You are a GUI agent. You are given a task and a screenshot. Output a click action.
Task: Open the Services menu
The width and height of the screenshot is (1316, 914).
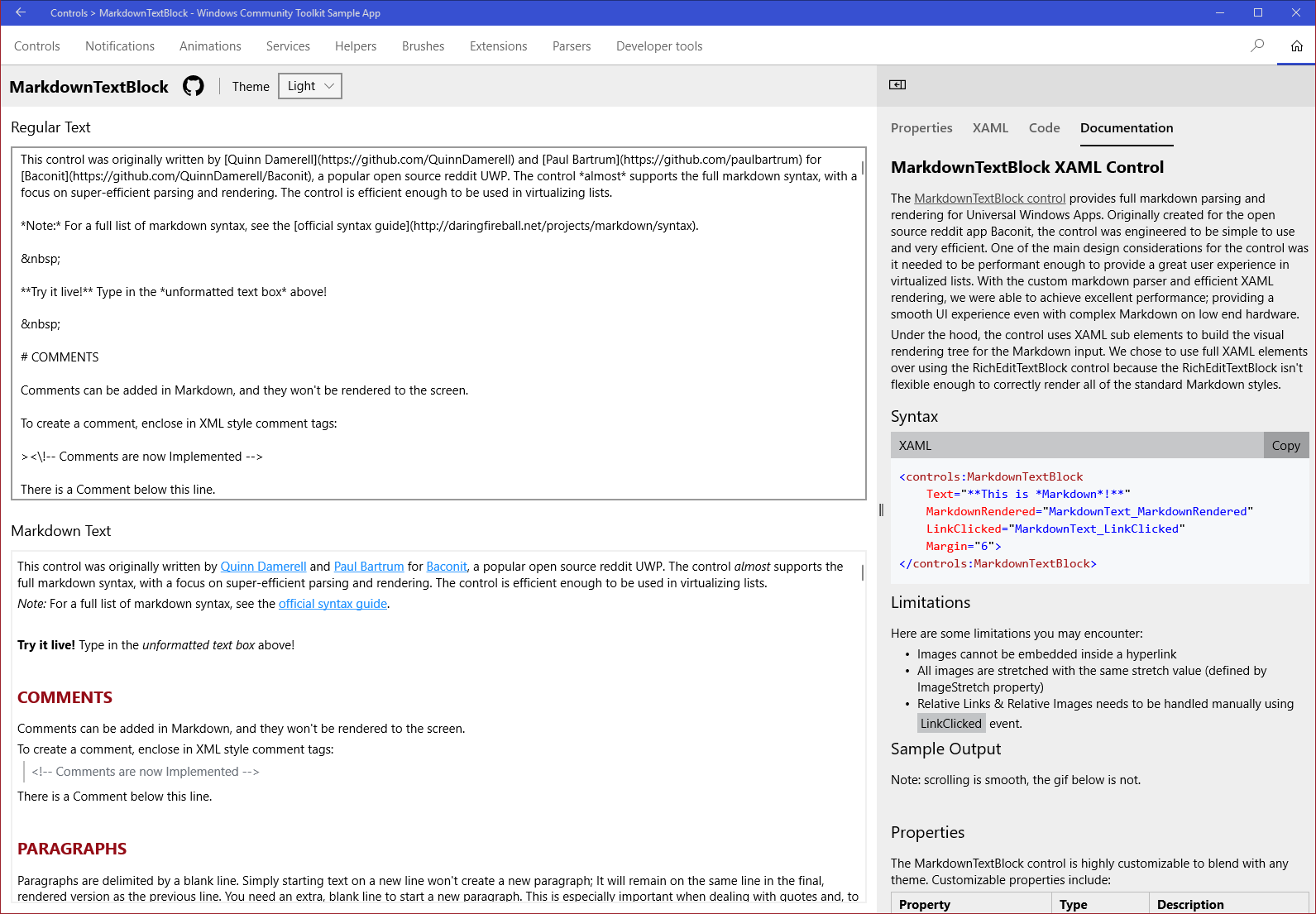coord(288,46)
